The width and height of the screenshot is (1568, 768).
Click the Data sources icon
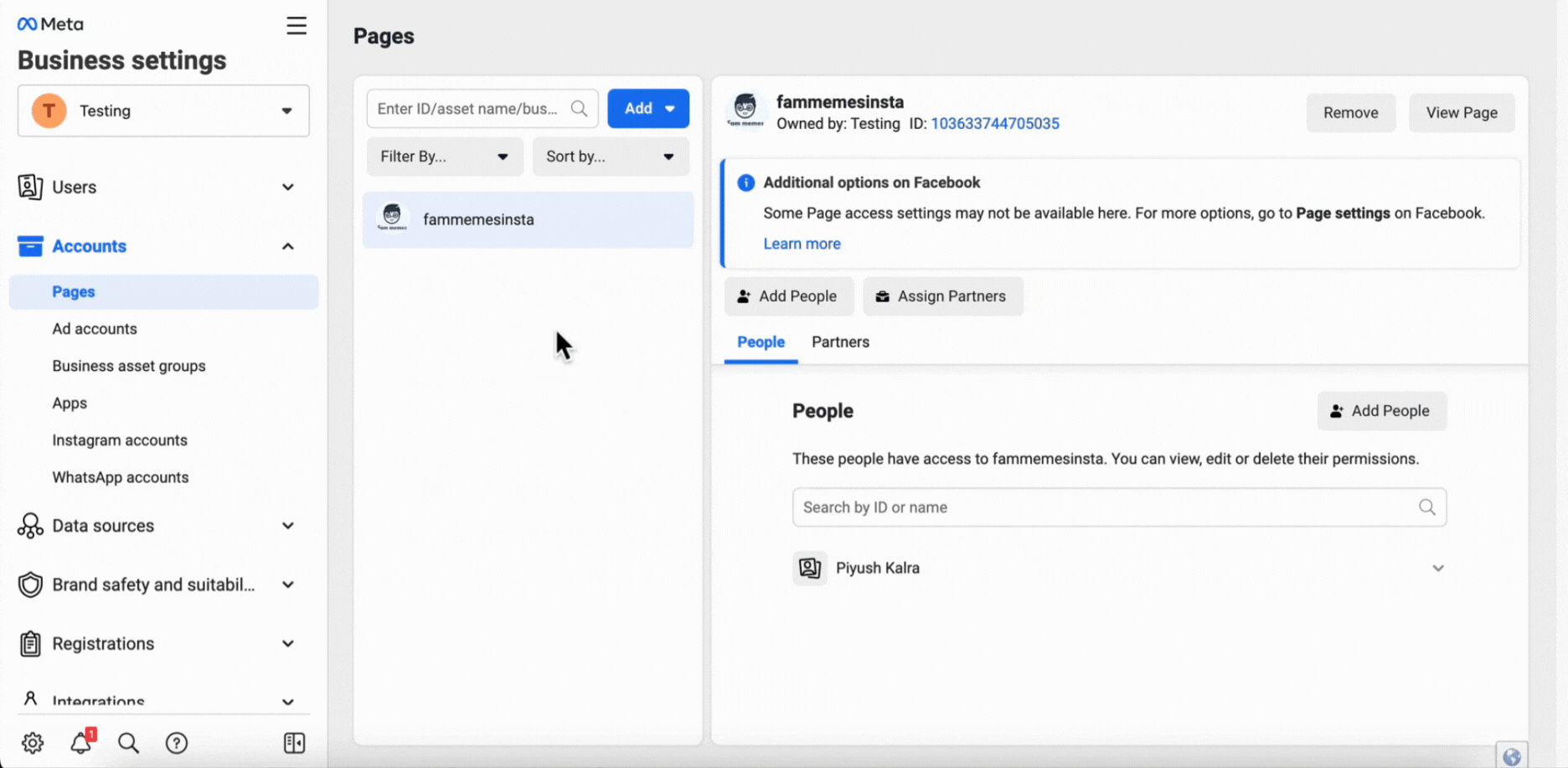30,526
